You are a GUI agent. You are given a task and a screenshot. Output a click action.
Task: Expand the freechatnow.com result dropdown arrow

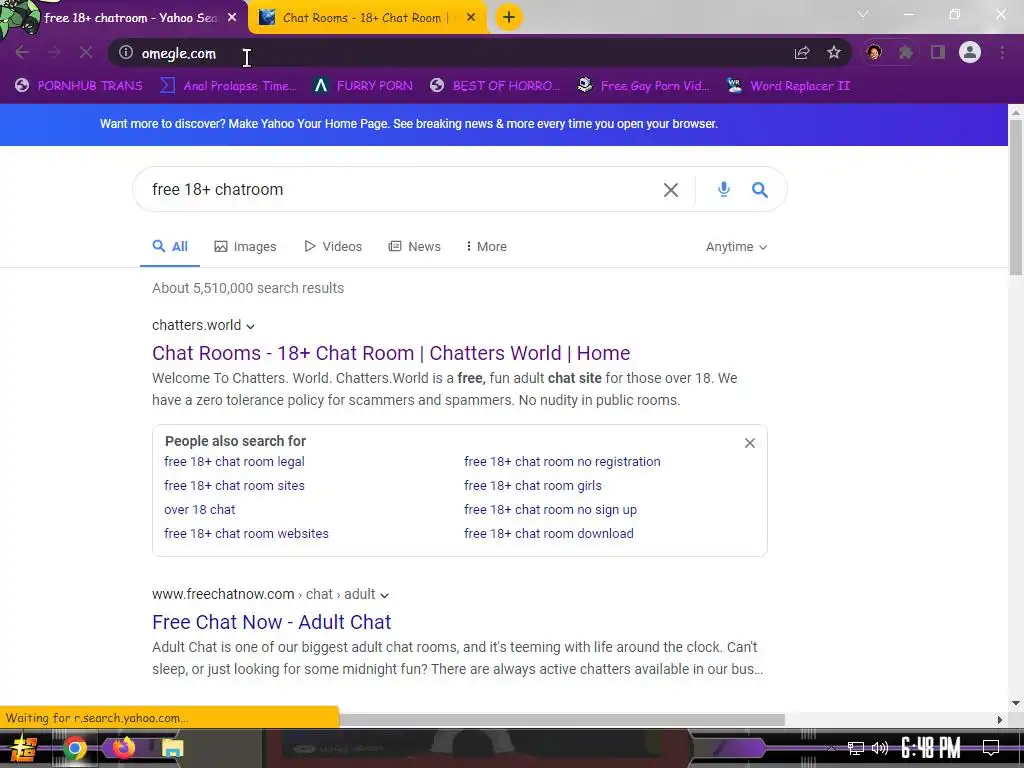pyautogui.click(x=385, y=595)
